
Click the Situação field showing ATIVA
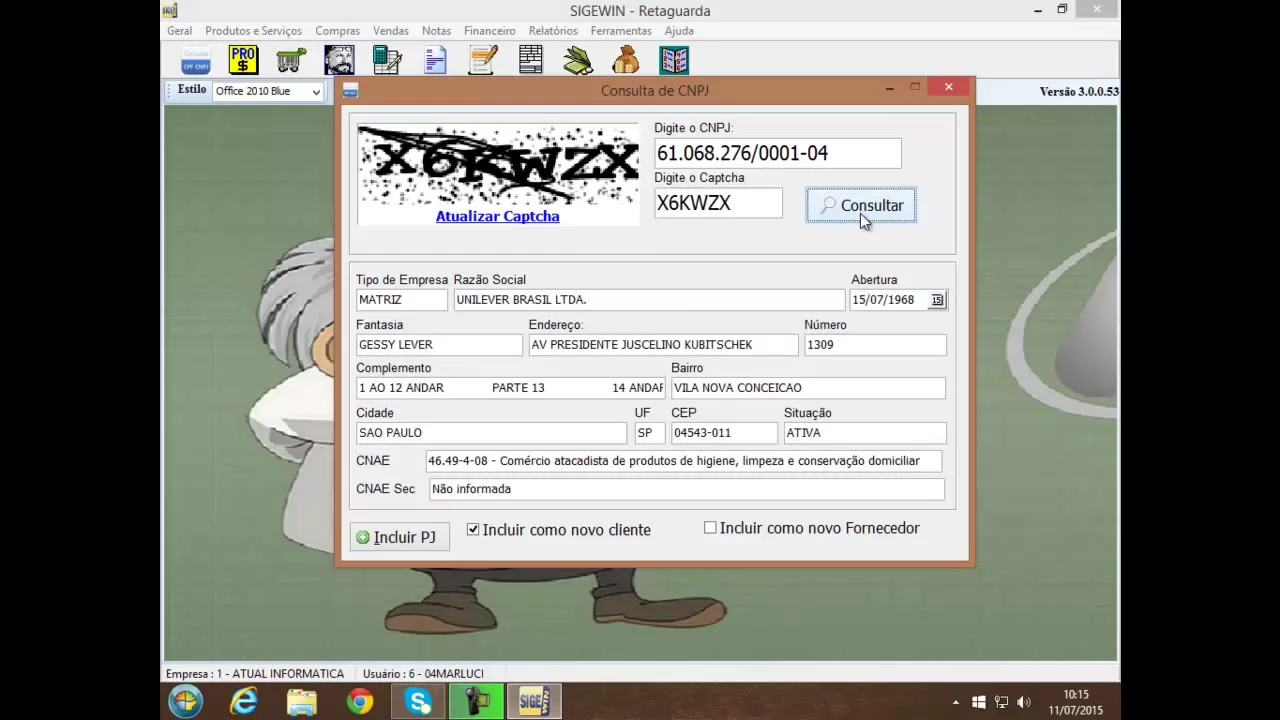click(865, 433)
